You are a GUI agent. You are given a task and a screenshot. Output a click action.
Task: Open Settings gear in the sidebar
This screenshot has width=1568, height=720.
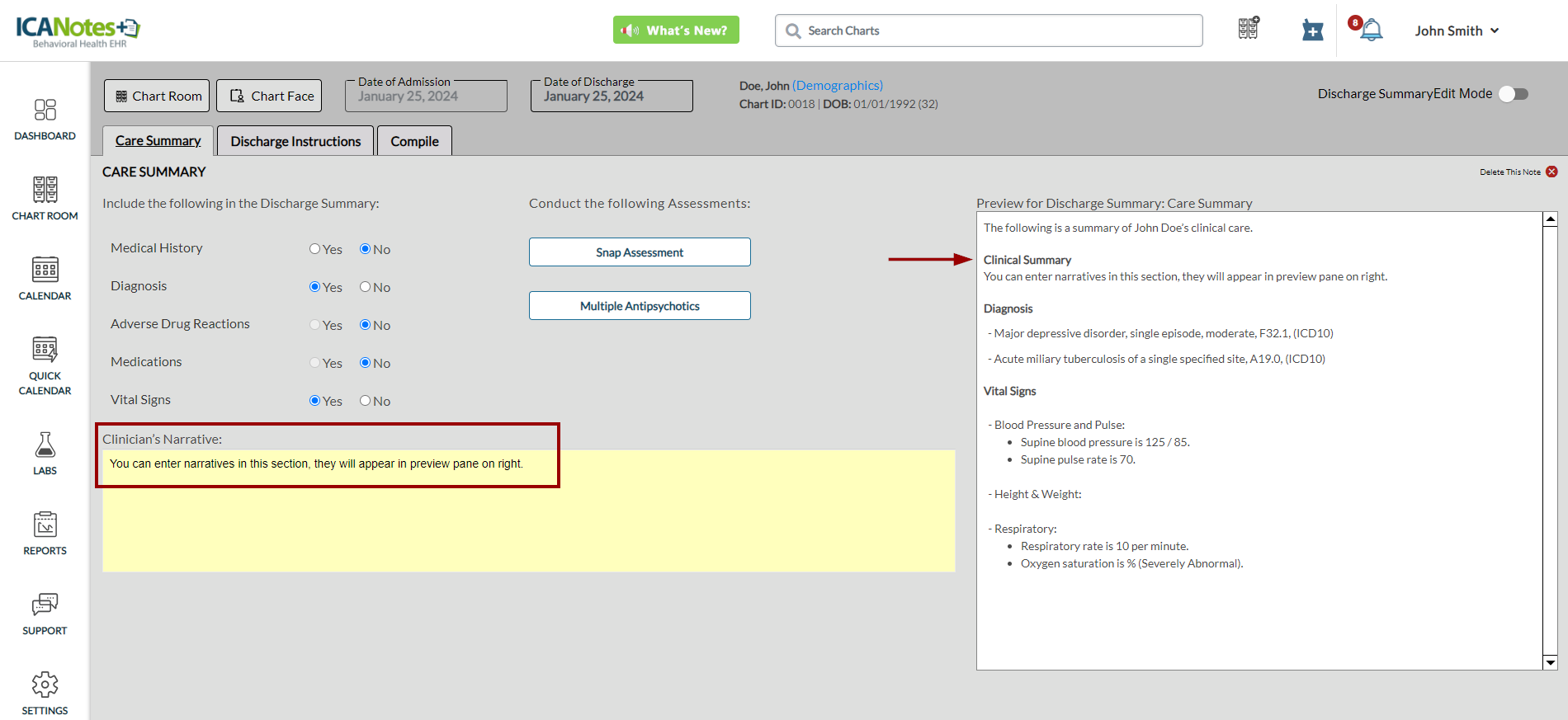(x=45, y=693)
